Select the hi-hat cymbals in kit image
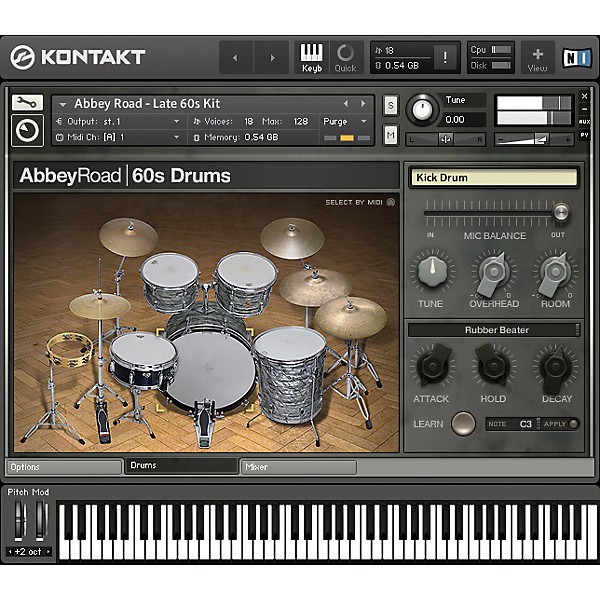This screenshot has width=600, height=600. 99,305
